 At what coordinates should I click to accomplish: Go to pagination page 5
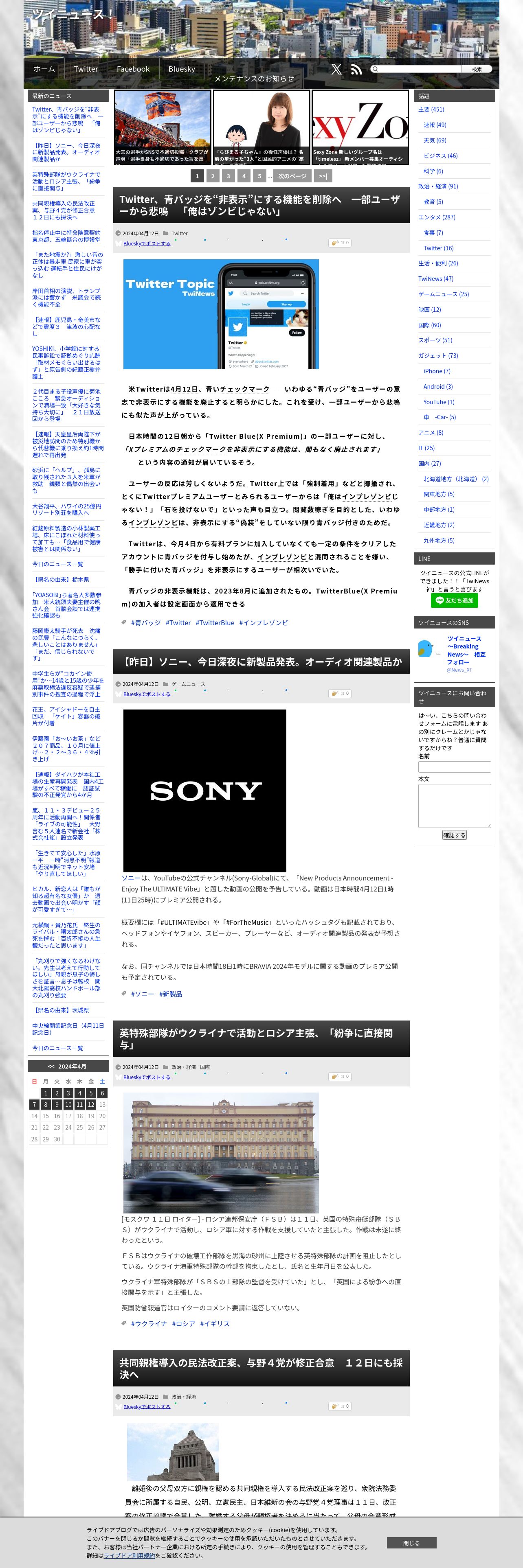pyautogui.click(x=259, y=176)
